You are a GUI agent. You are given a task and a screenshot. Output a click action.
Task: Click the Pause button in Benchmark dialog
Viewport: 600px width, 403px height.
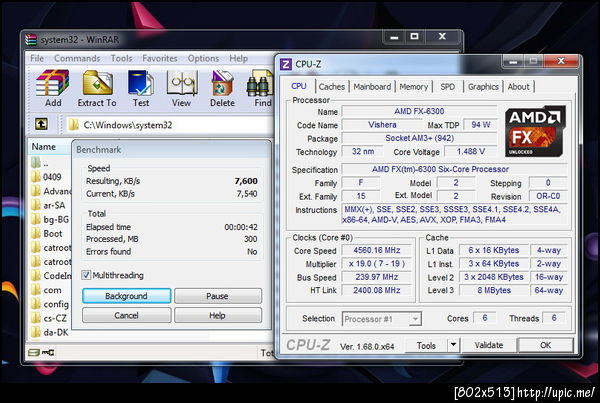(218, 296)
